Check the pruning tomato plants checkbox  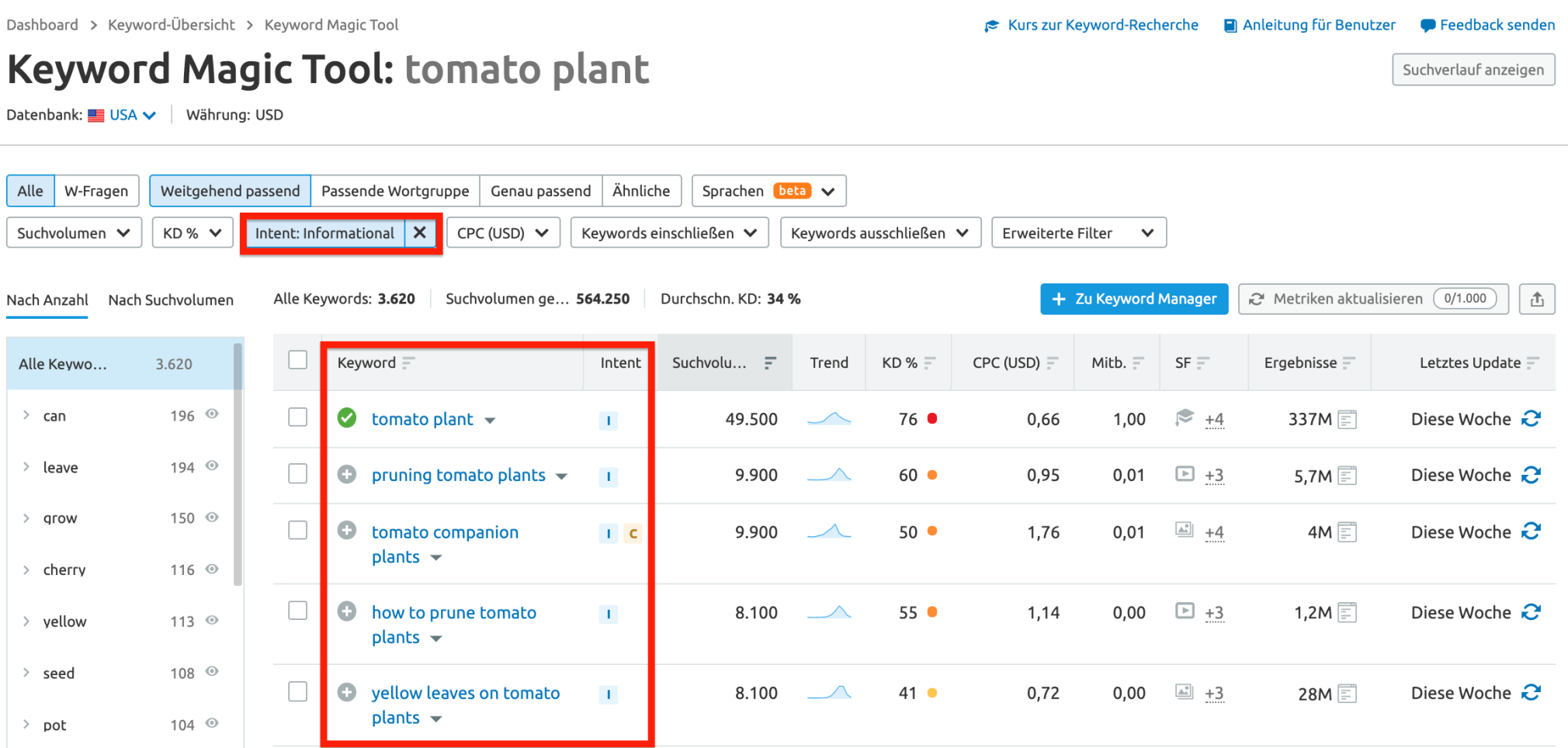click(298, 473)
